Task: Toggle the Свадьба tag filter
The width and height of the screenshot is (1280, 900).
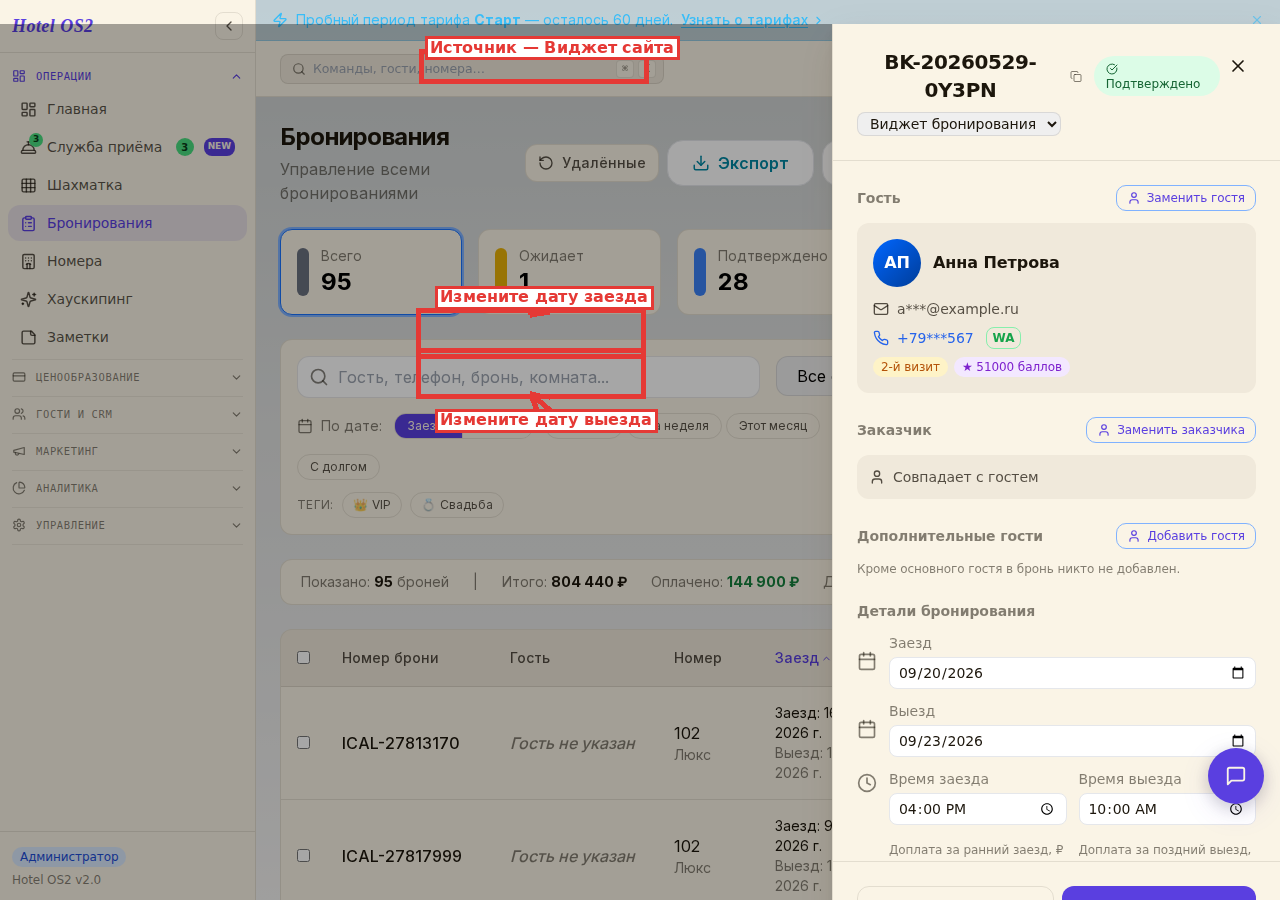Action: [457, 505]
